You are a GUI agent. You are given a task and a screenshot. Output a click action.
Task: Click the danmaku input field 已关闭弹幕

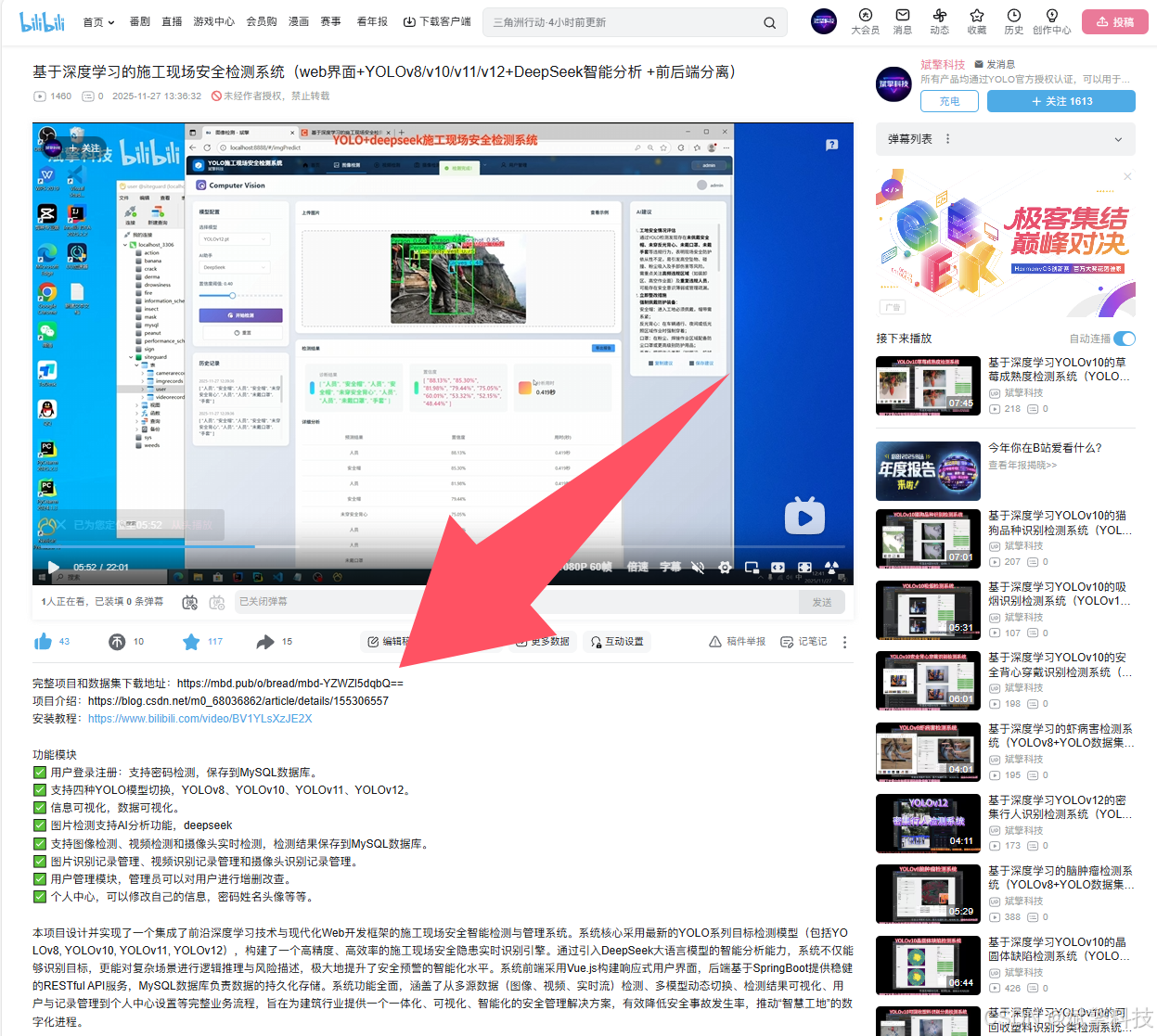[516, 602]
